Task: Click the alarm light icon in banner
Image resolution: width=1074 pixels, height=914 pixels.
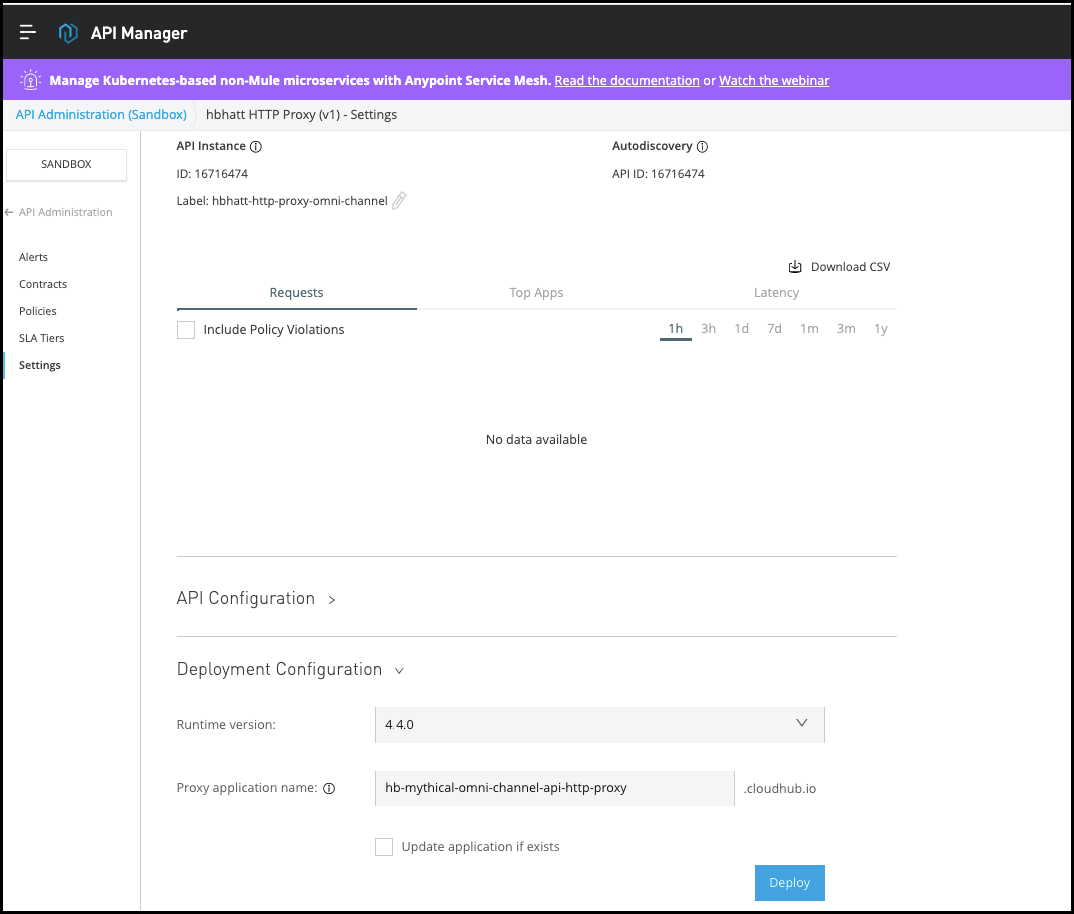Action: point(30,80)
